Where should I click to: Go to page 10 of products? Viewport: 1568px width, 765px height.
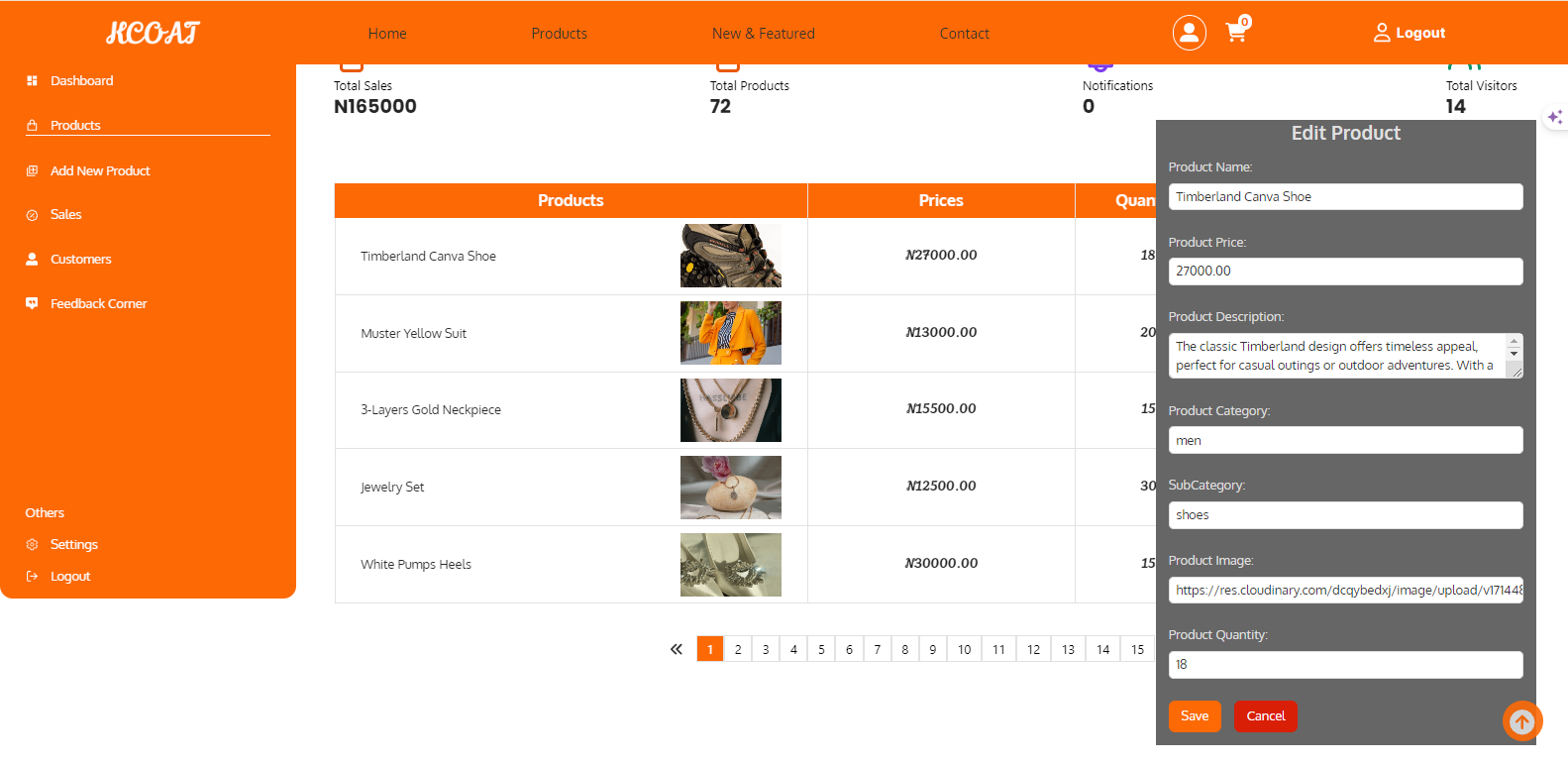click(x=965, y=649)
